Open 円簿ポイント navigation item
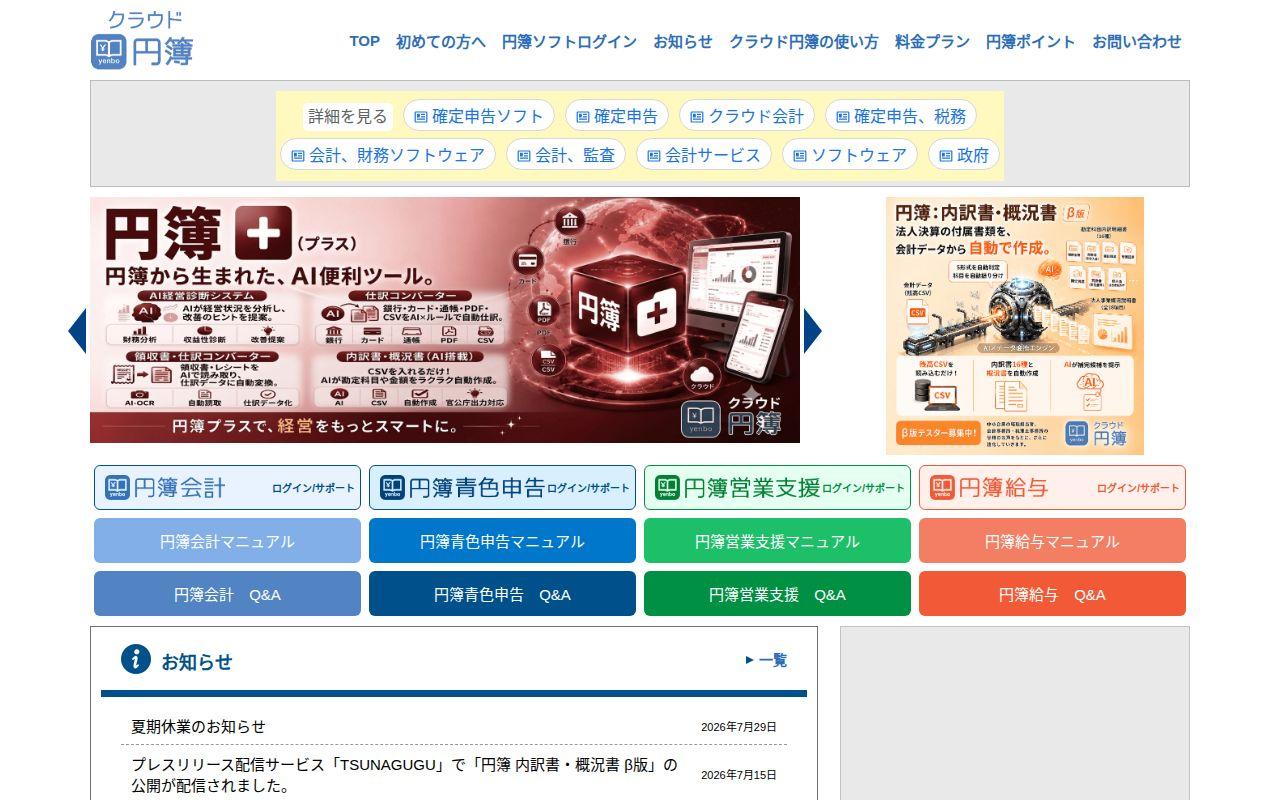Viewport: 1280px width, 800px height. [x=1031, y=41]
